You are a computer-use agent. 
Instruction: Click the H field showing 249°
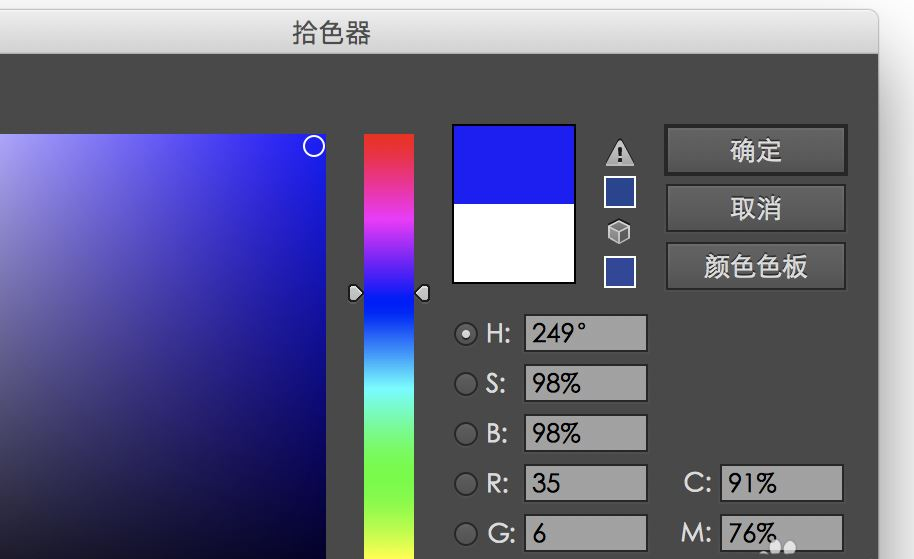(586, 333)
